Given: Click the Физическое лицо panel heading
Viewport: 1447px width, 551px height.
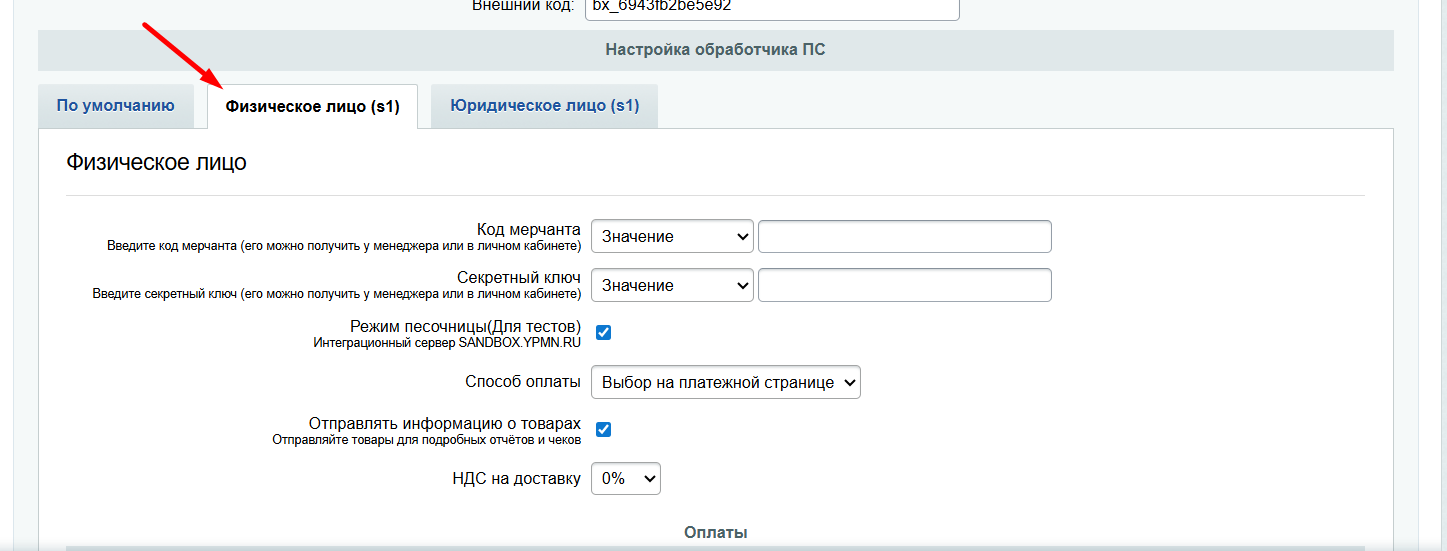Looking at the screenshot, I should pyautogui.click(x=156, y=162).
